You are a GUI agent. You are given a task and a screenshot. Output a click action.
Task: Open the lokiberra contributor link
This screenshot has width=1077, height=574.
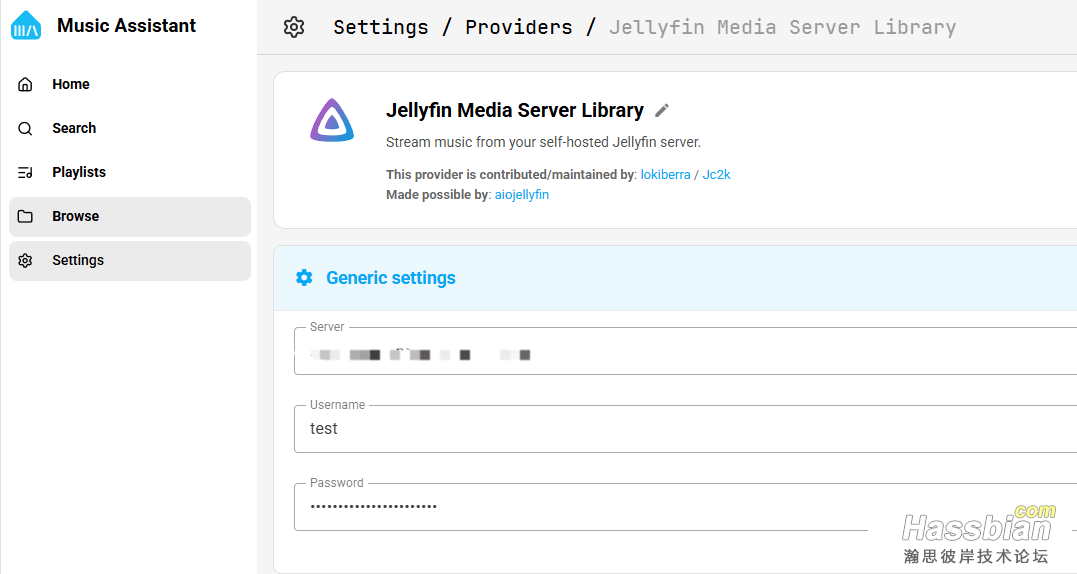tap(665, 175)
